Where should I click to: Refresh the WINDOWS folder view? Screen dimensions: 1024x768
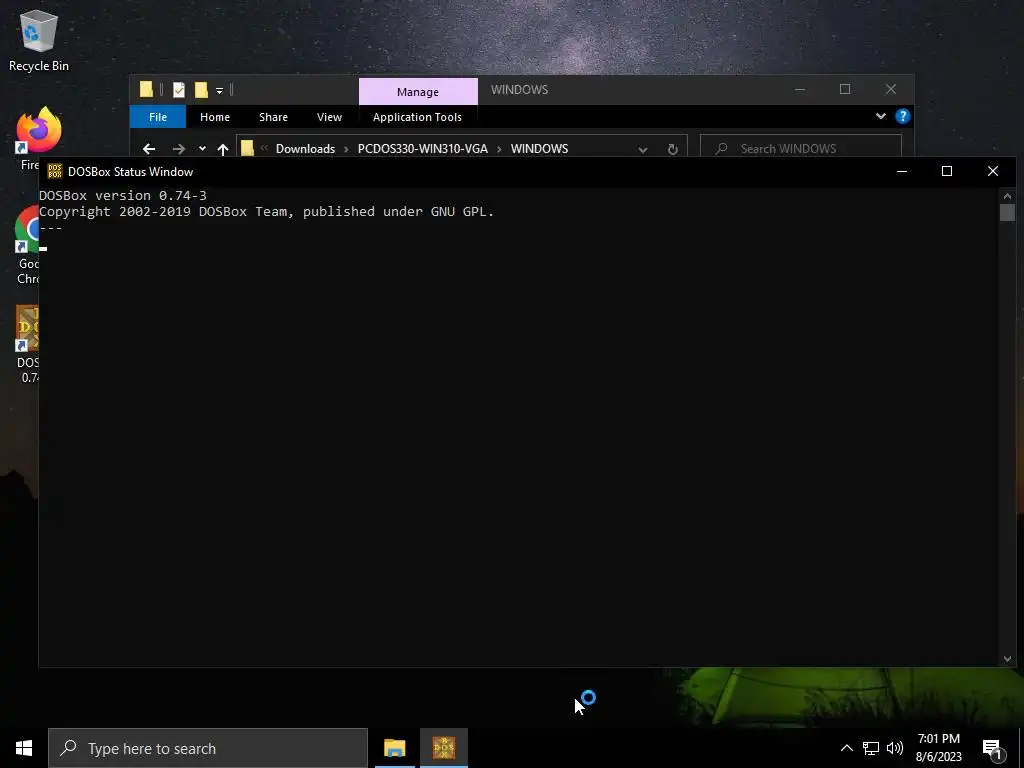pos(673,150)
